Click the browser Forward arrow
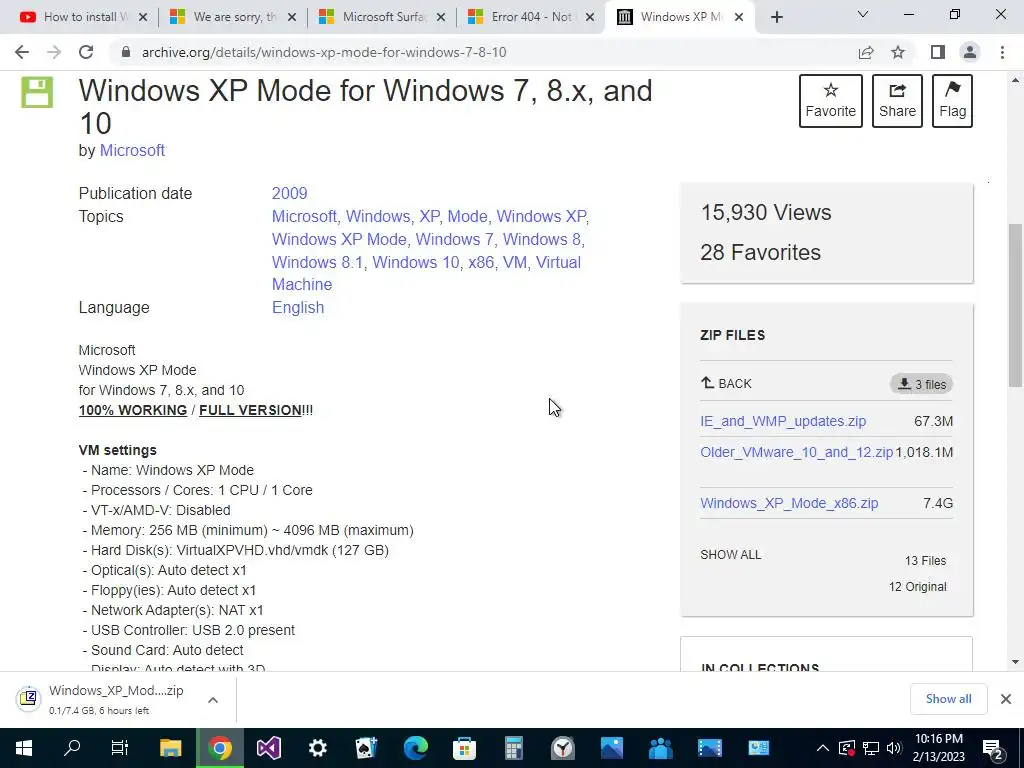 tap(54, 52)
